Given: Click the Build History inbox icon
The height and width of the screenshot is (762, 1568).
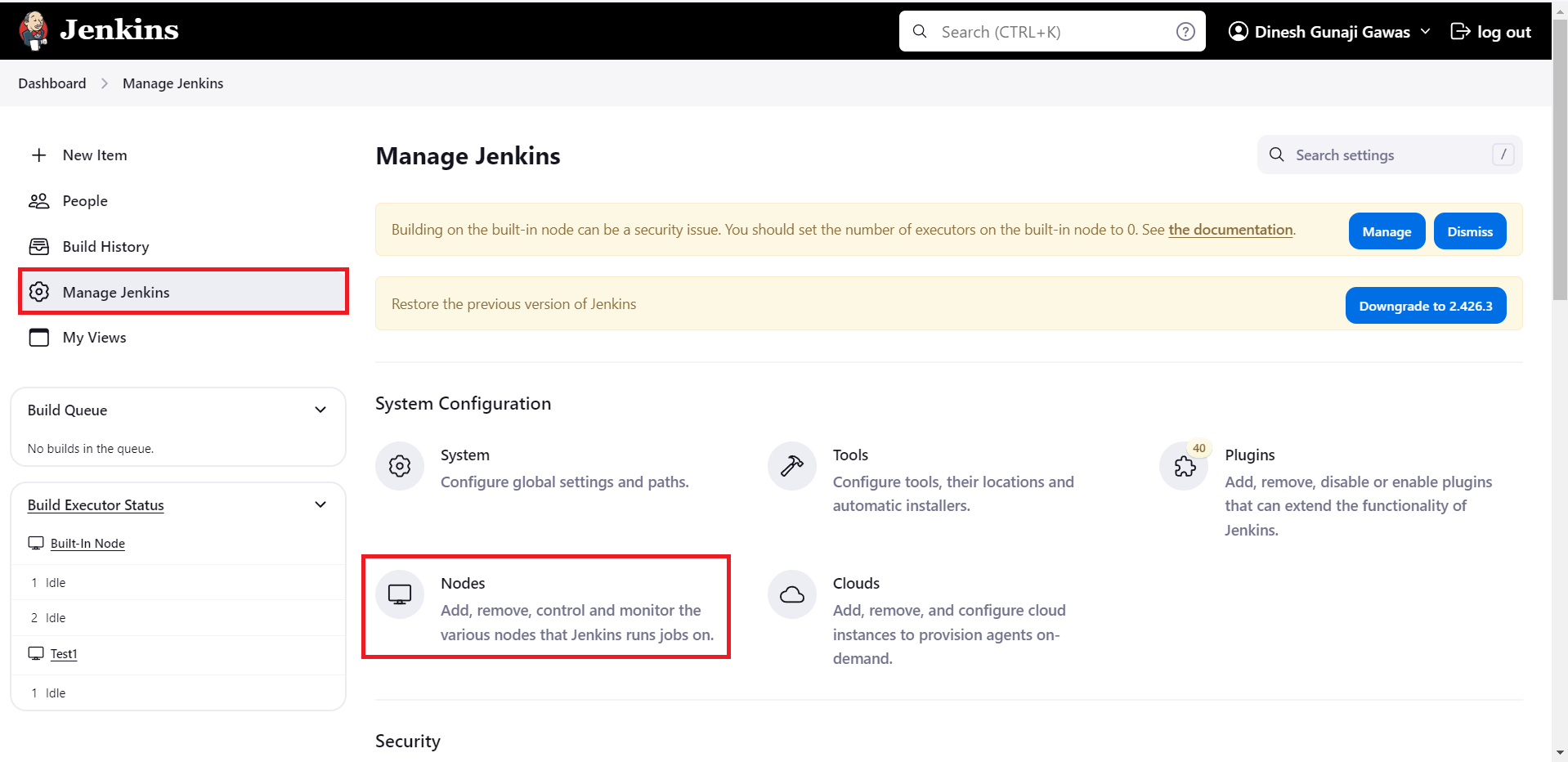Looking at the screenshot, I should pos(38,247).
